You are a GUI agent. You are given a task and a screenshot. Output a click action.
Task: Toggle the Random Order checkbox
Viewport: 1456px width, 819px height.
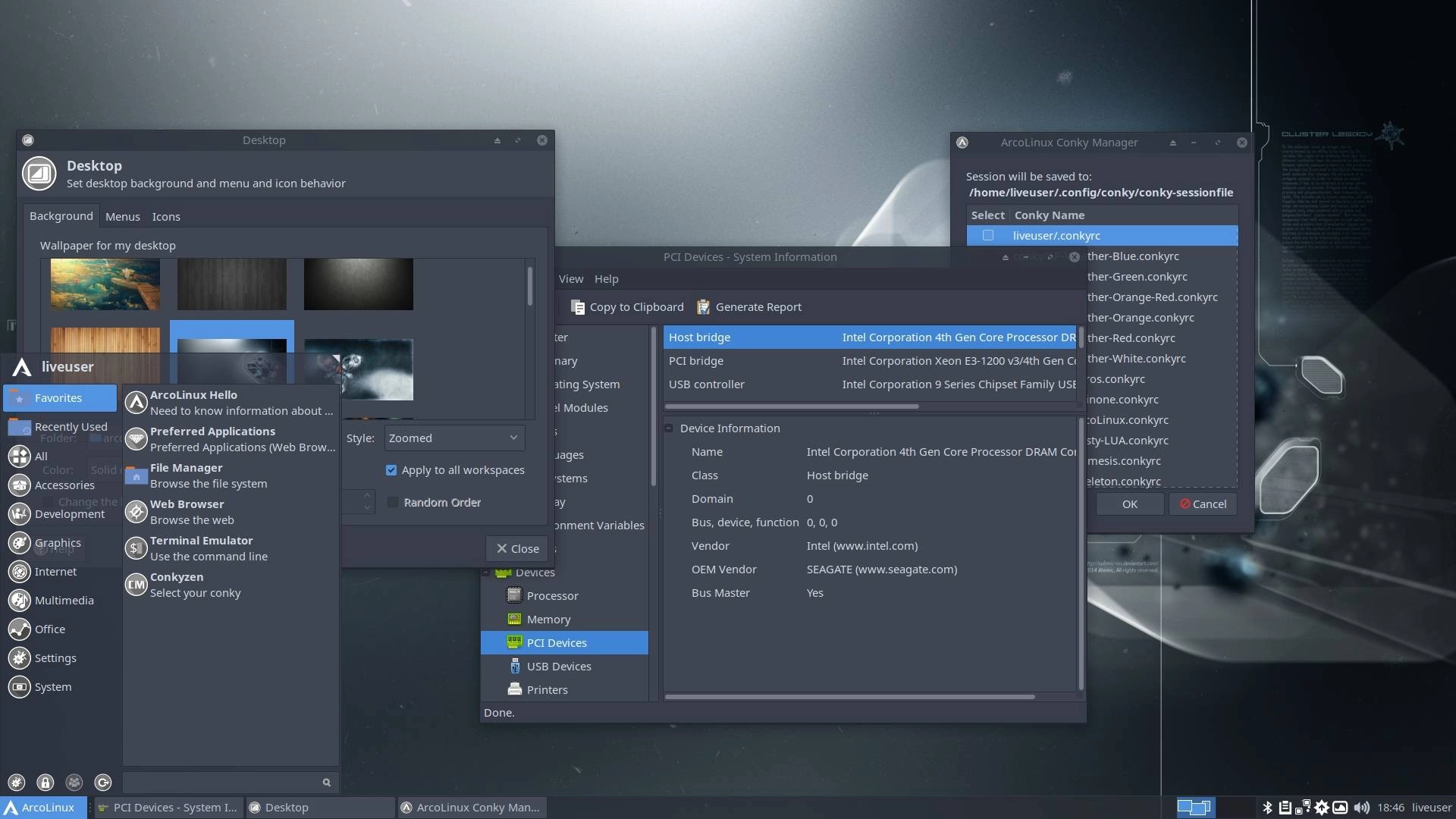click(x=393, y=503)
